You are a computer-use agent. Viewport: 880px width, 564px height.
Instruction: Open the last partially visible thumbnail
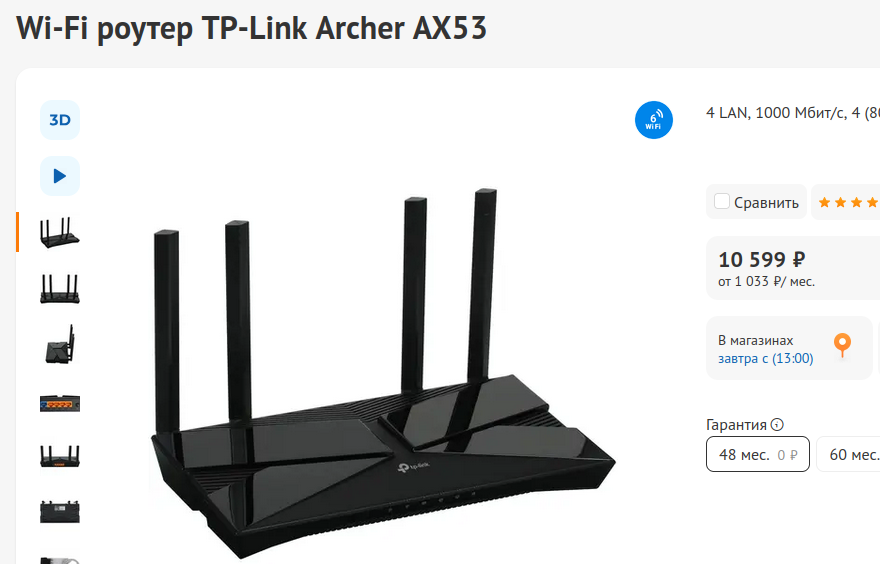coord(60,560)
